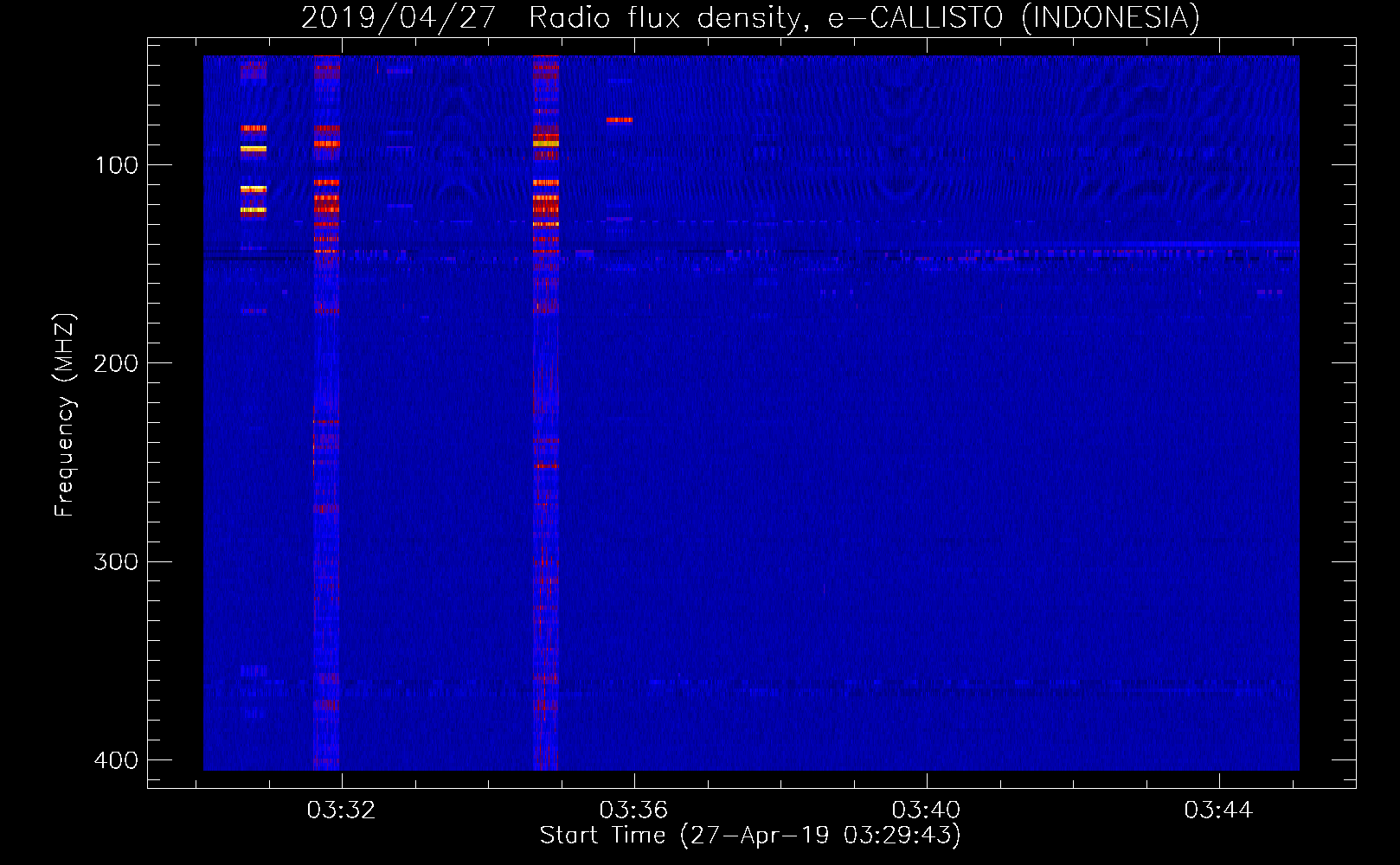
Task: Click the 03:32 time tick label
Action: (341, 811)
